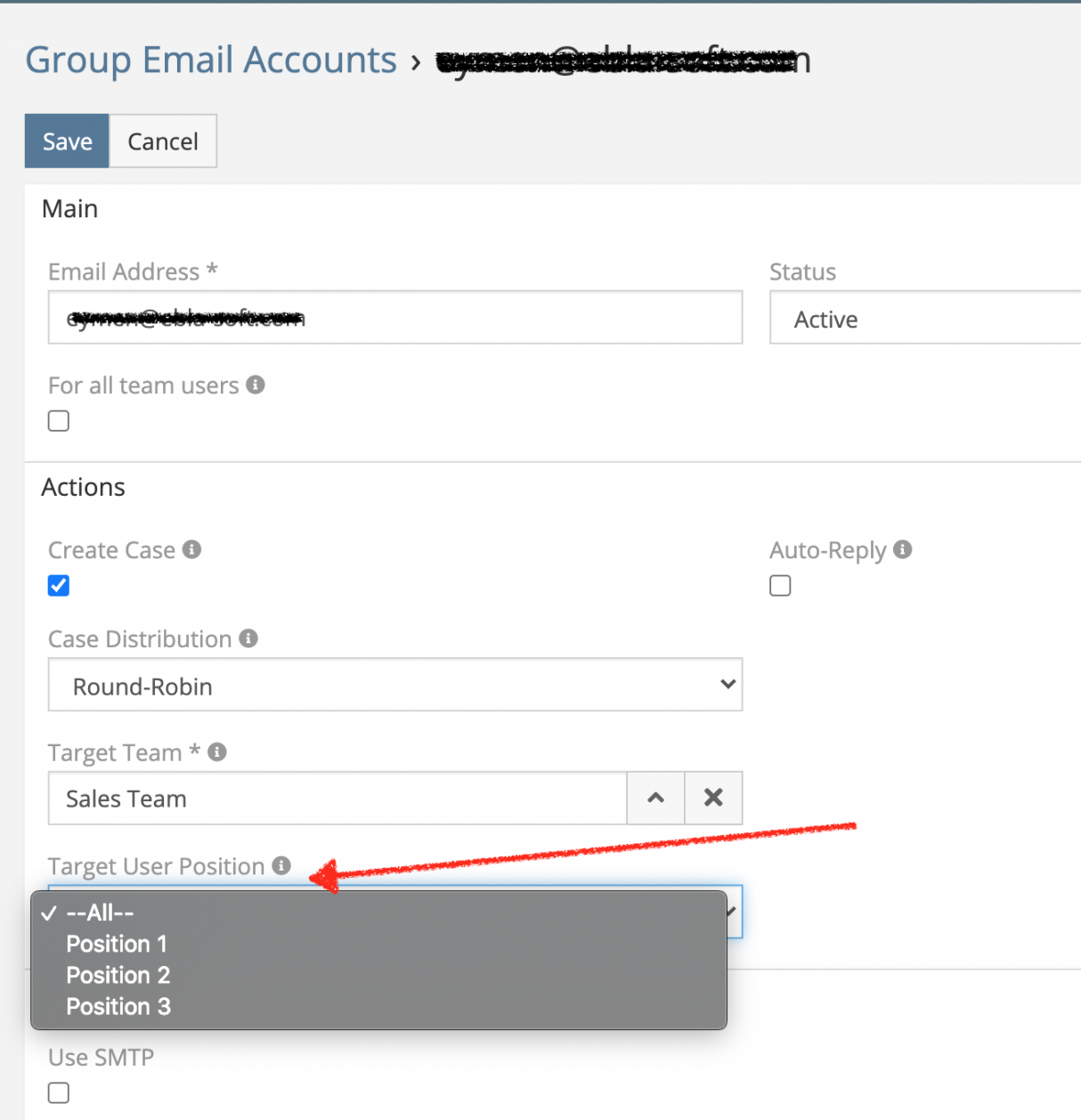This screenshot has height=1120, width=1081.
Task: Click the Case Distribution info icon
Action: (x=248, y=638)
